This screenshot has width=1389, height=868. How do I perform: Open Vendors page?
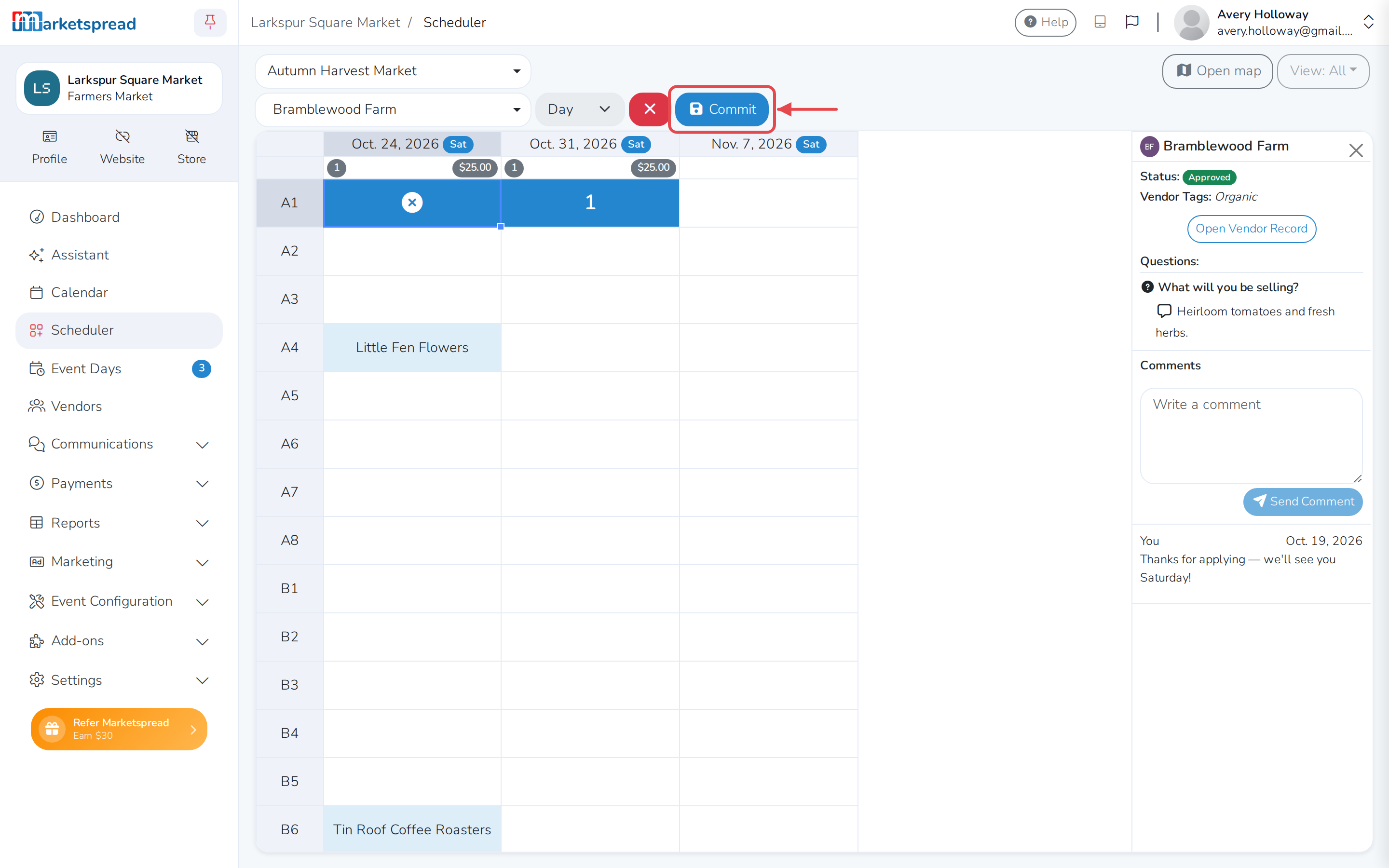[119, 406]
